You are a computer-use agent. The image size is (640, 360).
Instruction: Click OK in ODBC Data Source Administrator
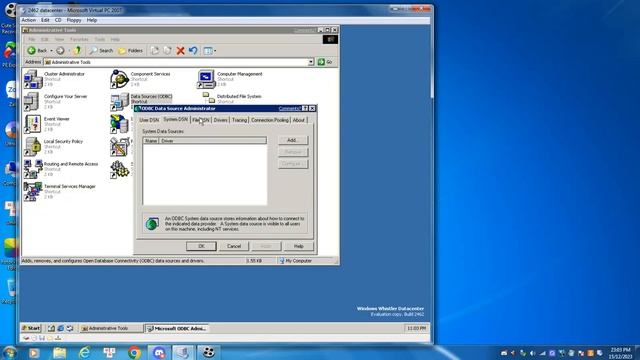pos(201,246)
